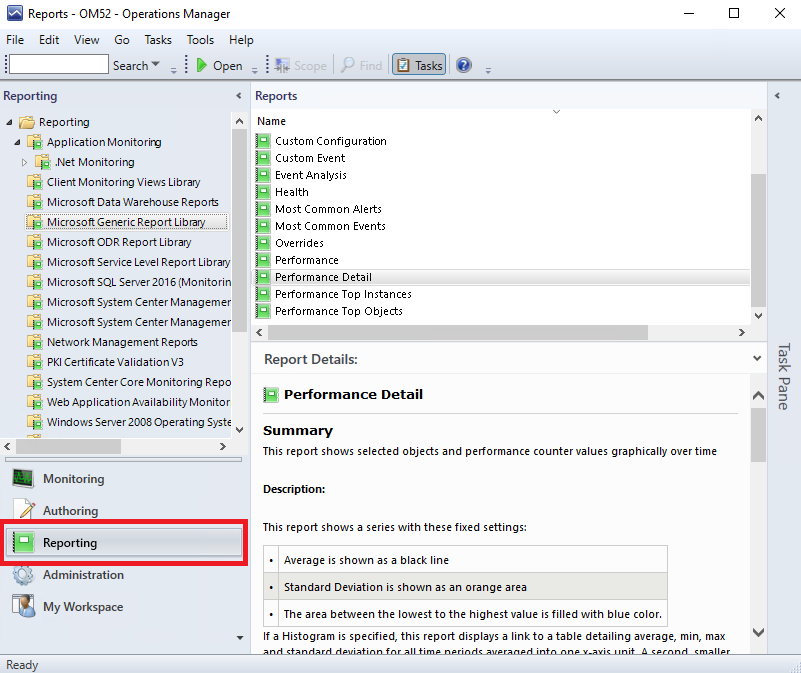Click the Overrides report icon
801x673 pixels.
(263, 243)
